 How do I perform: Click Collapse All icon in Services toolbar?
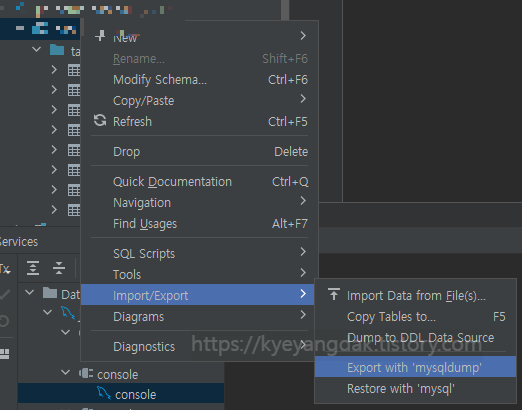(59, 268)
